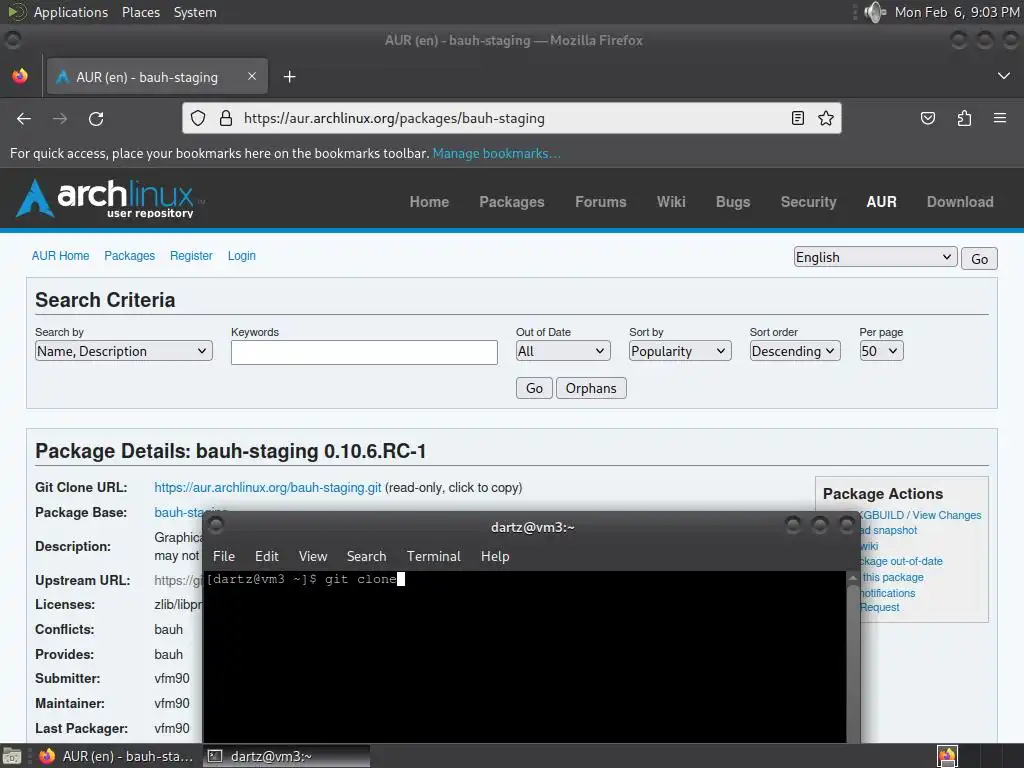The height and width of the screenshot is (768, 1024).
Task: Click the Keywords input field
Action: 364,352
